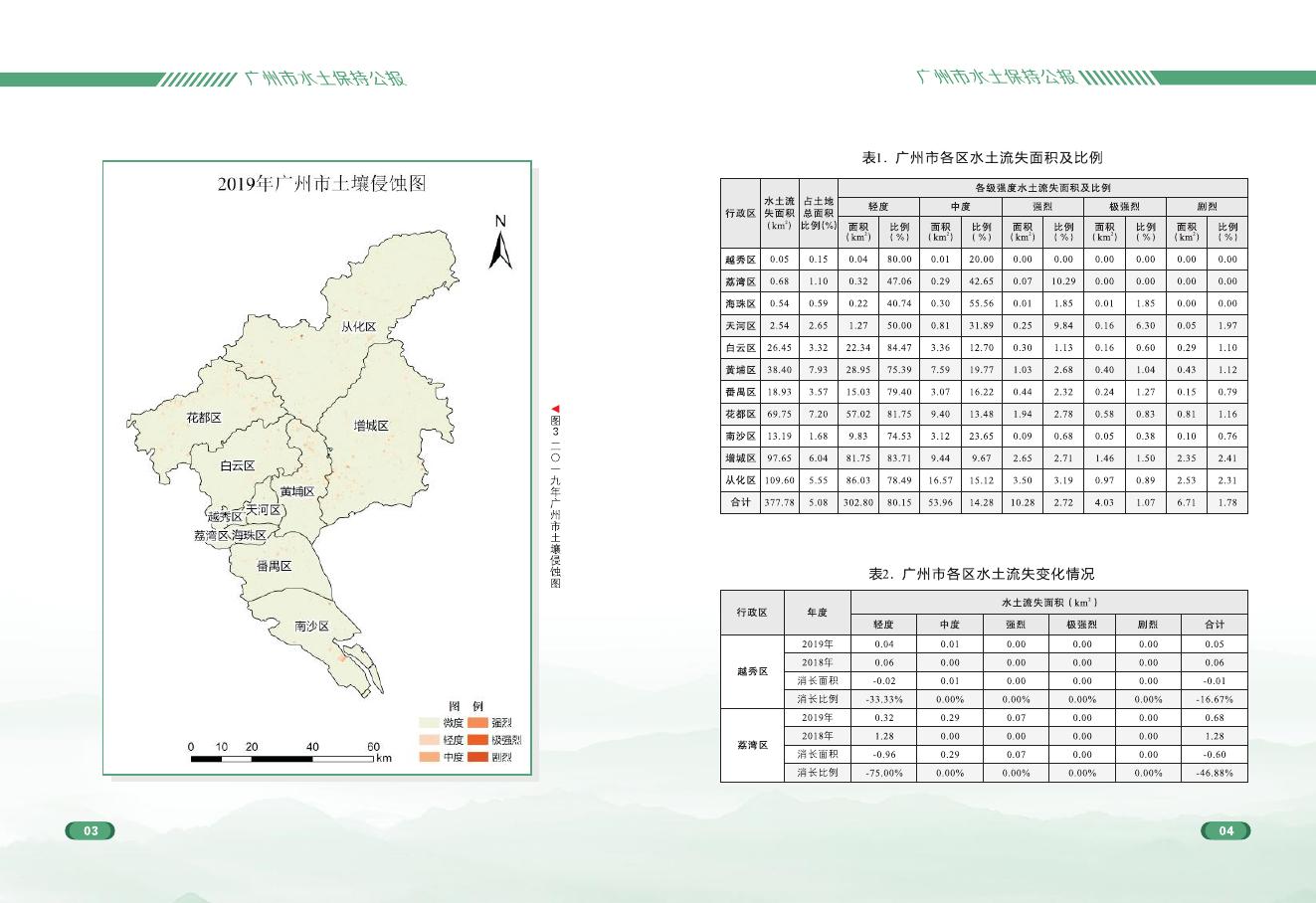Select the map title 2019年广州市土壤侵蚀图
Viewport: 1316px width, 903px height.
[321, 184]
